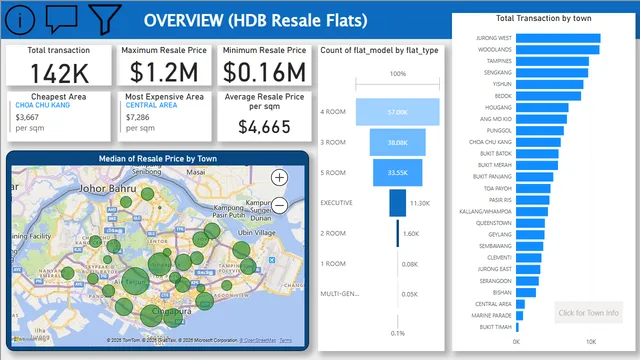Select the HOUGANG bar
Viewport: 640px width, 360px height.
(542, 107)
